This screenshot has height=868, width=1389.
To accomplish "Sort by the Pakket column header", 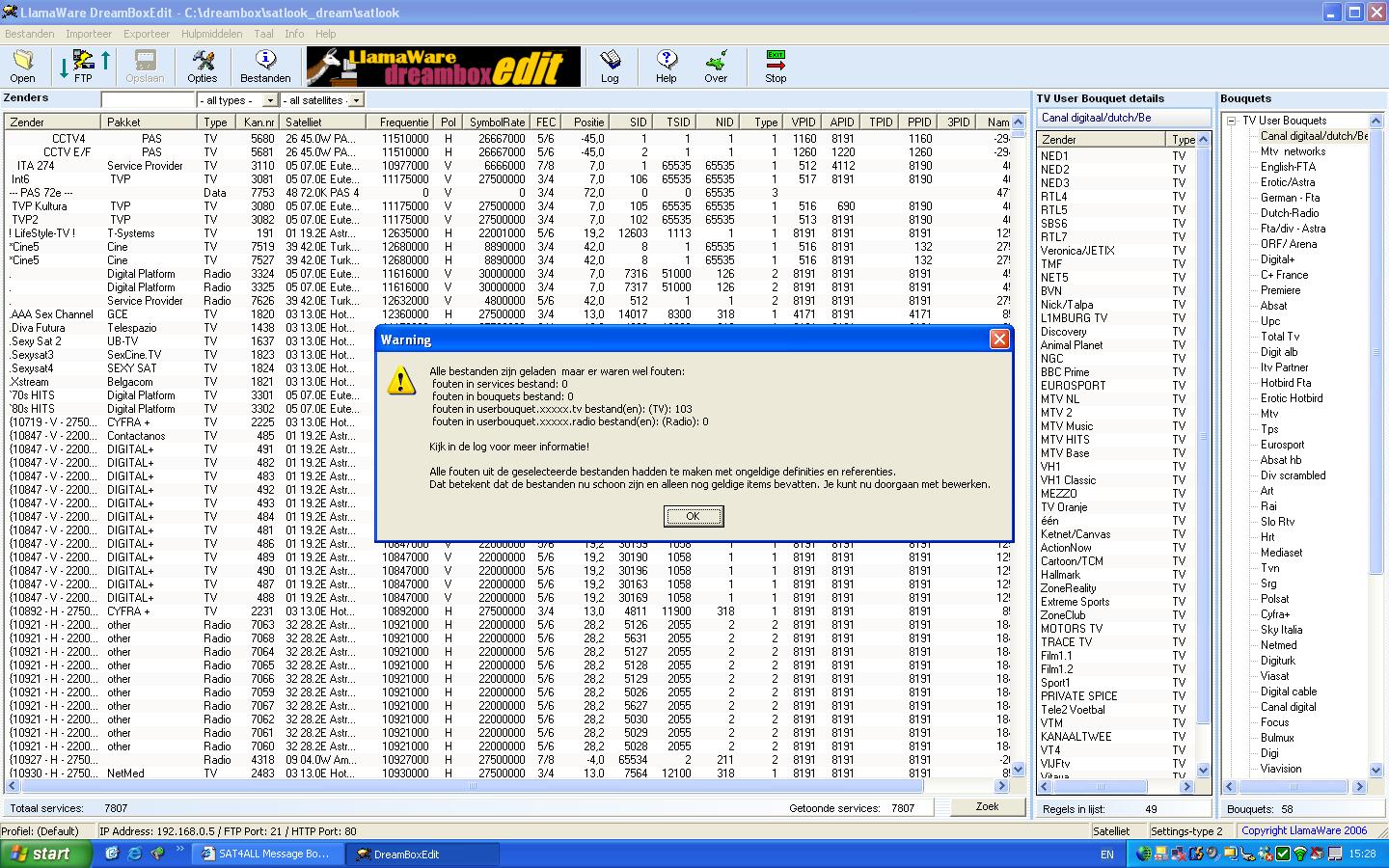I will (149, 122).
